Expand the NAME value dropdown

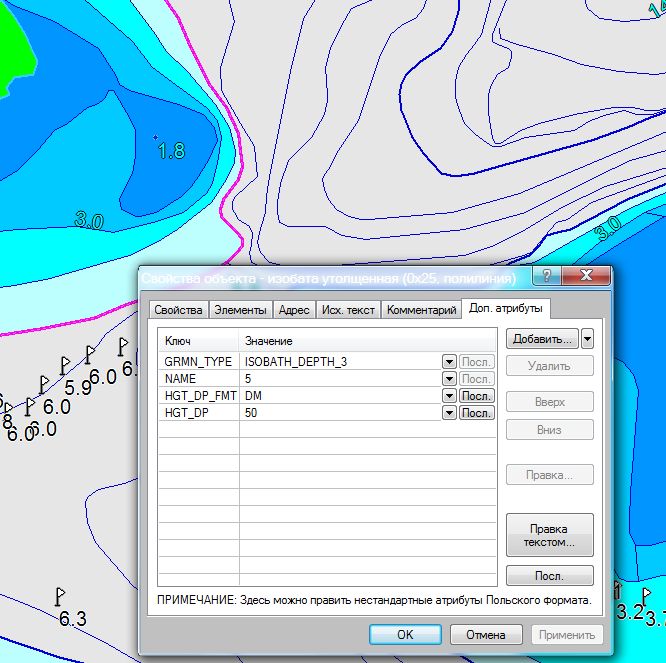coord(449,379)
